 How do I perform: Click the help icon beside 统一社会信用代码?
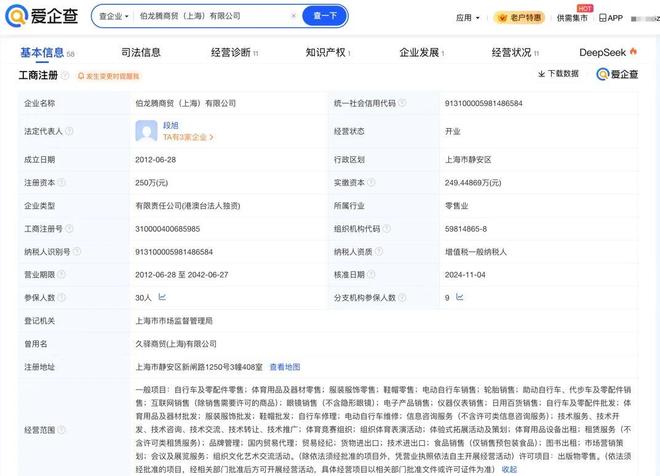point(402,103)
